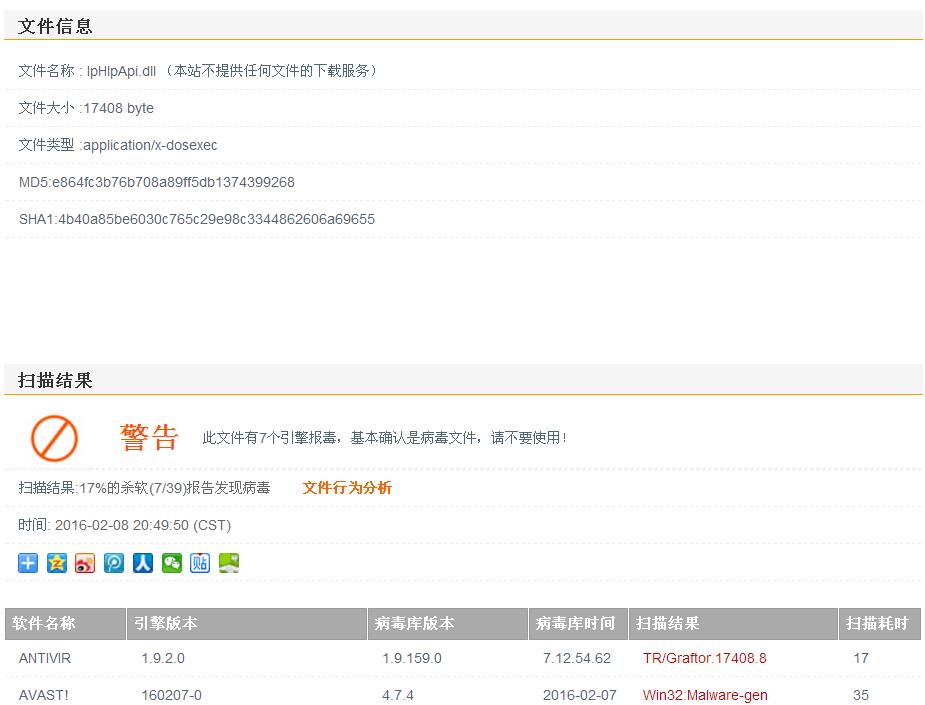Click the 扫描结果 column header
925x705 pixels.
(733, 624)
